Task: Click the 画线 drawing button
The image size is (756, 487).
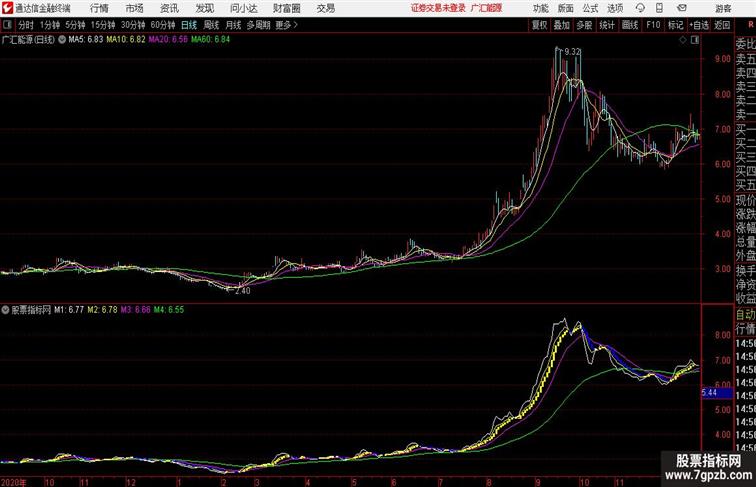Action: point(630,25)
